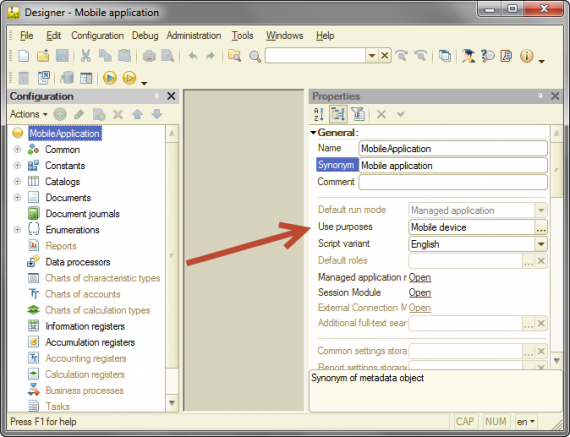The image size is (570, 437).
Task: Click the Comment input field
Action: click(453, 182)
